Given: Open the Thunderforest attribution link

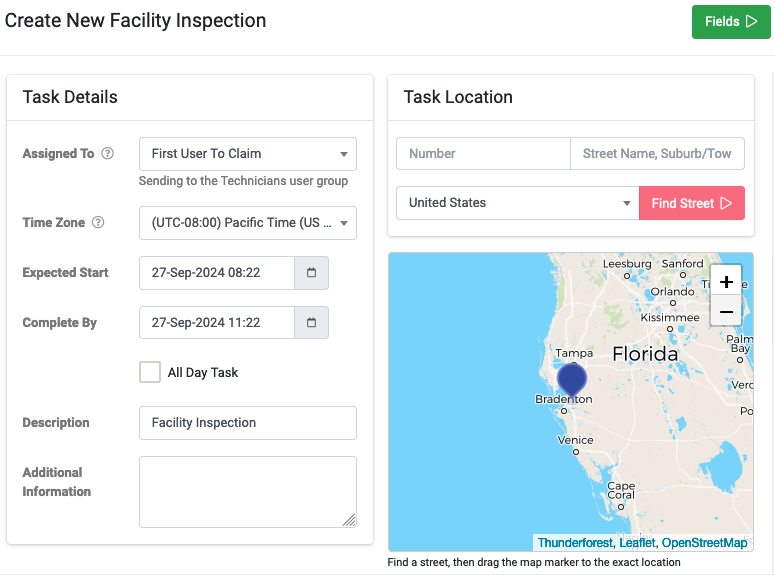Looking at the screenshot, I should tap(575, 543).
